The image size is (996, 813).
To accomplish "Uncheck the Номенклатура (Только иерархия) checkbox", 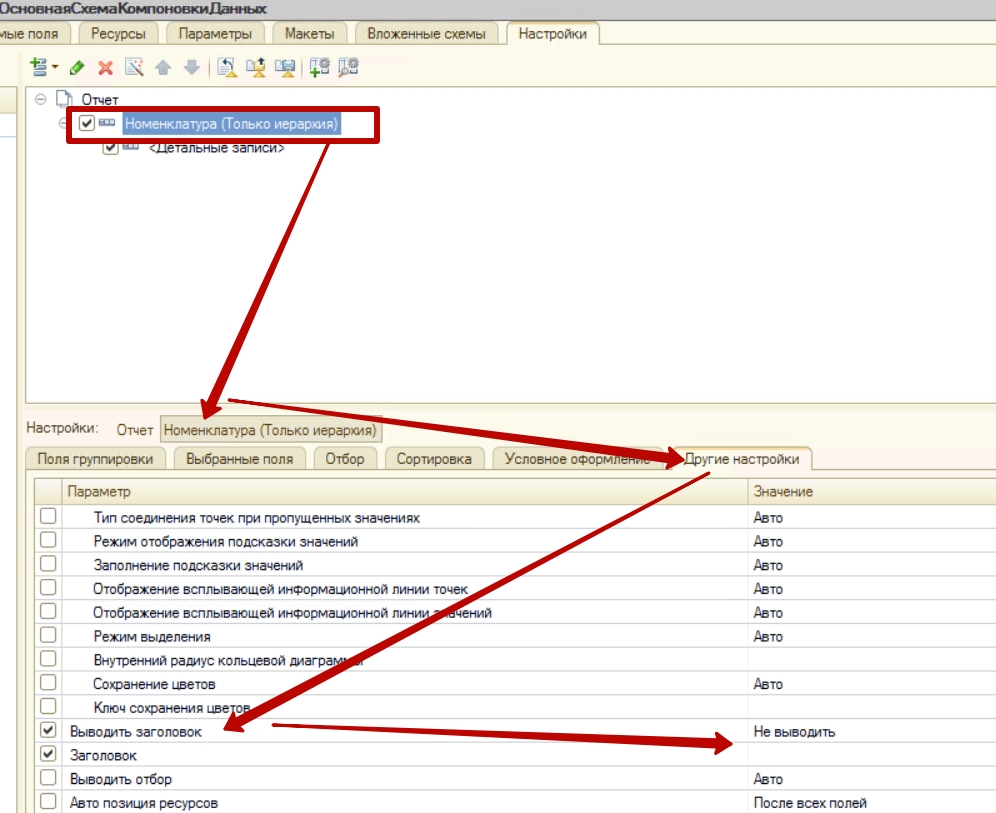I will coord(87,124).
